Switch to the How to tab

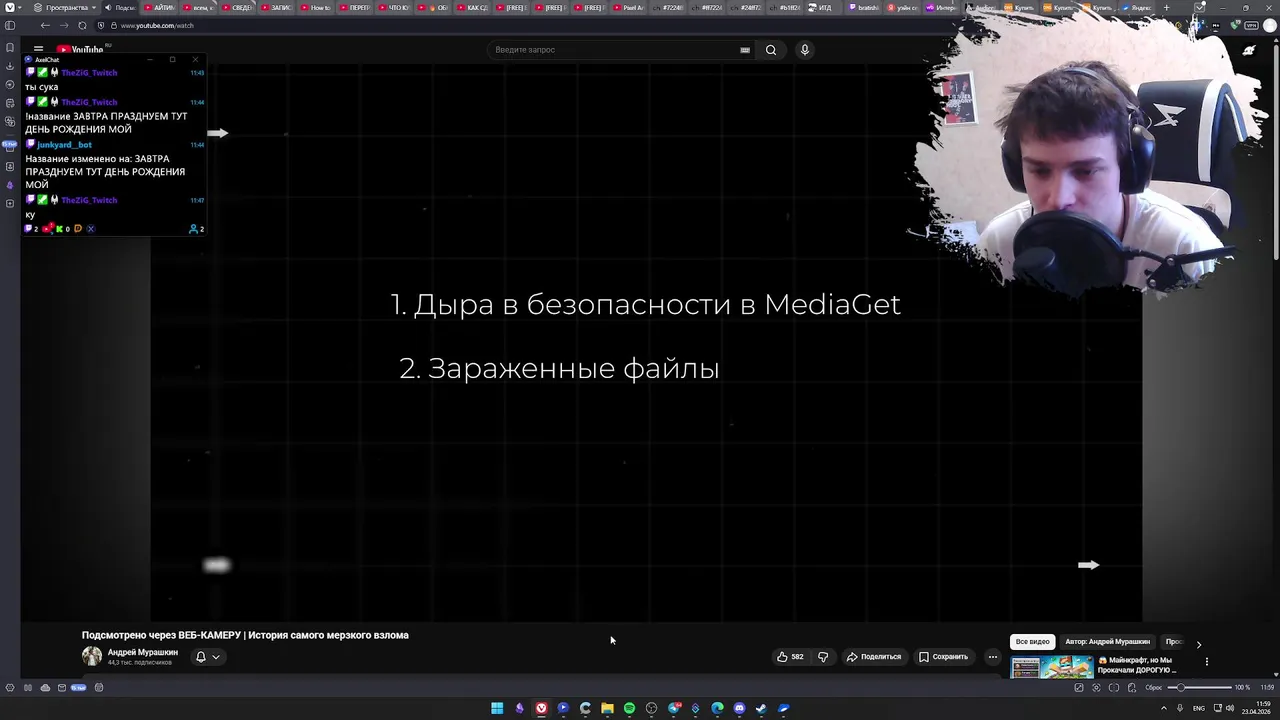(316, 7)
